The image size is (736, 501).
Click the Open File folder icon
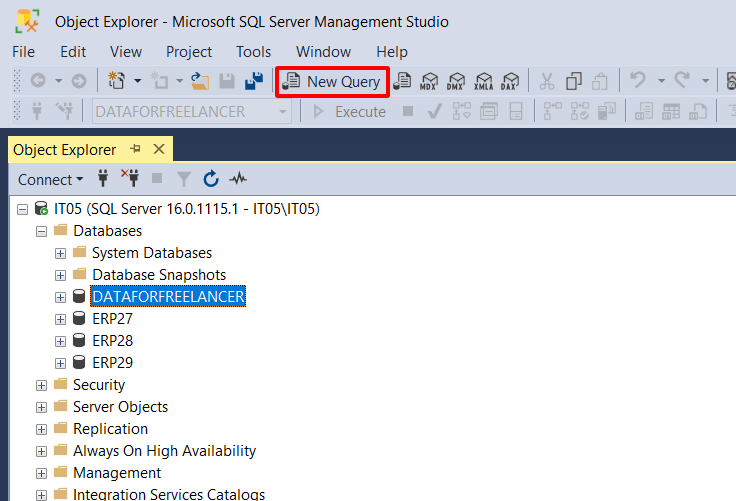[x=200, y=81]
